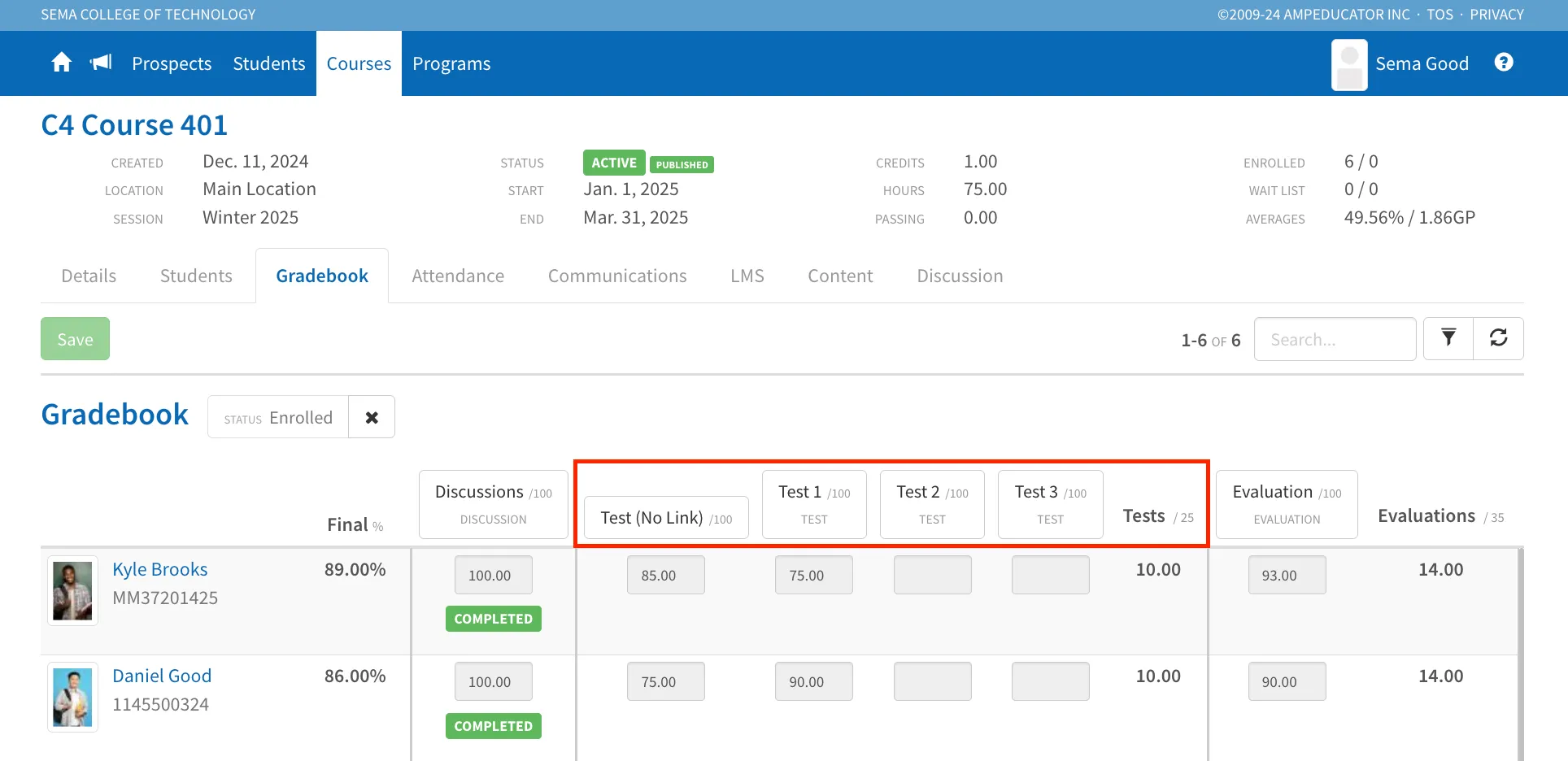Open the Content tab

pos(840,276)
